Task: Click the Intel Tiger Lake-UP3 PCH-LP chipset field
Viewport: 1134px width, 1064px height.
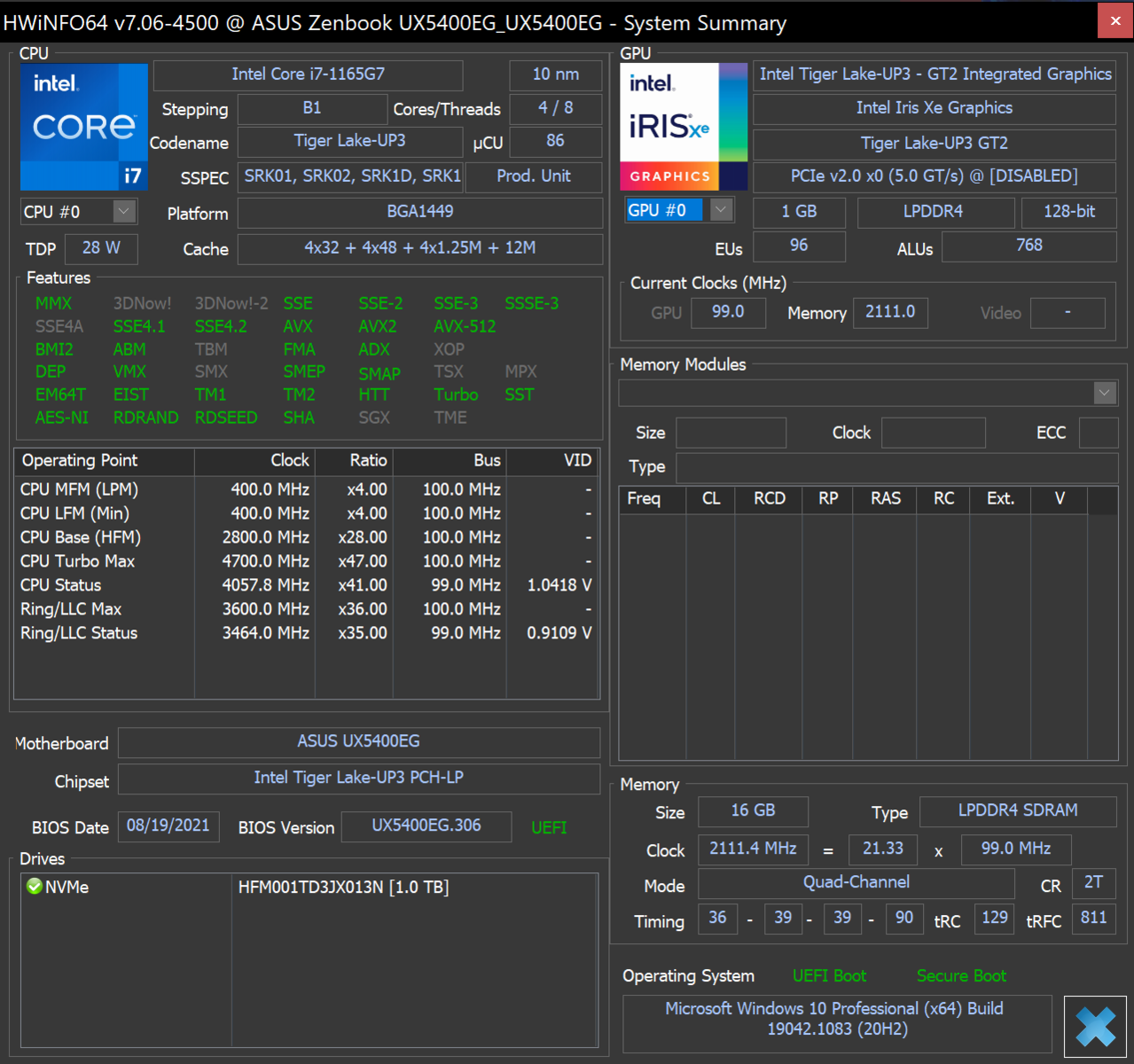Action: (359, 778)
